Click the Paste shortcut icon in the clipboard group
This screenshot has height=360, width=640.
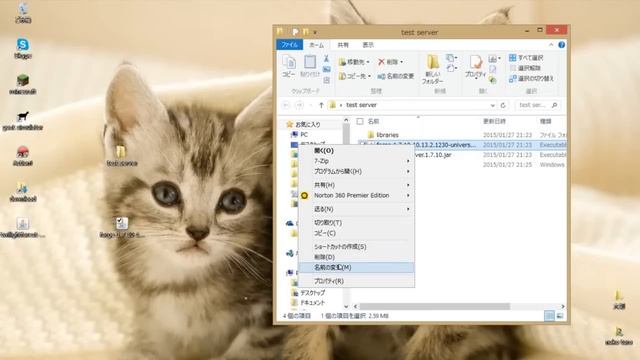[327, 80]
